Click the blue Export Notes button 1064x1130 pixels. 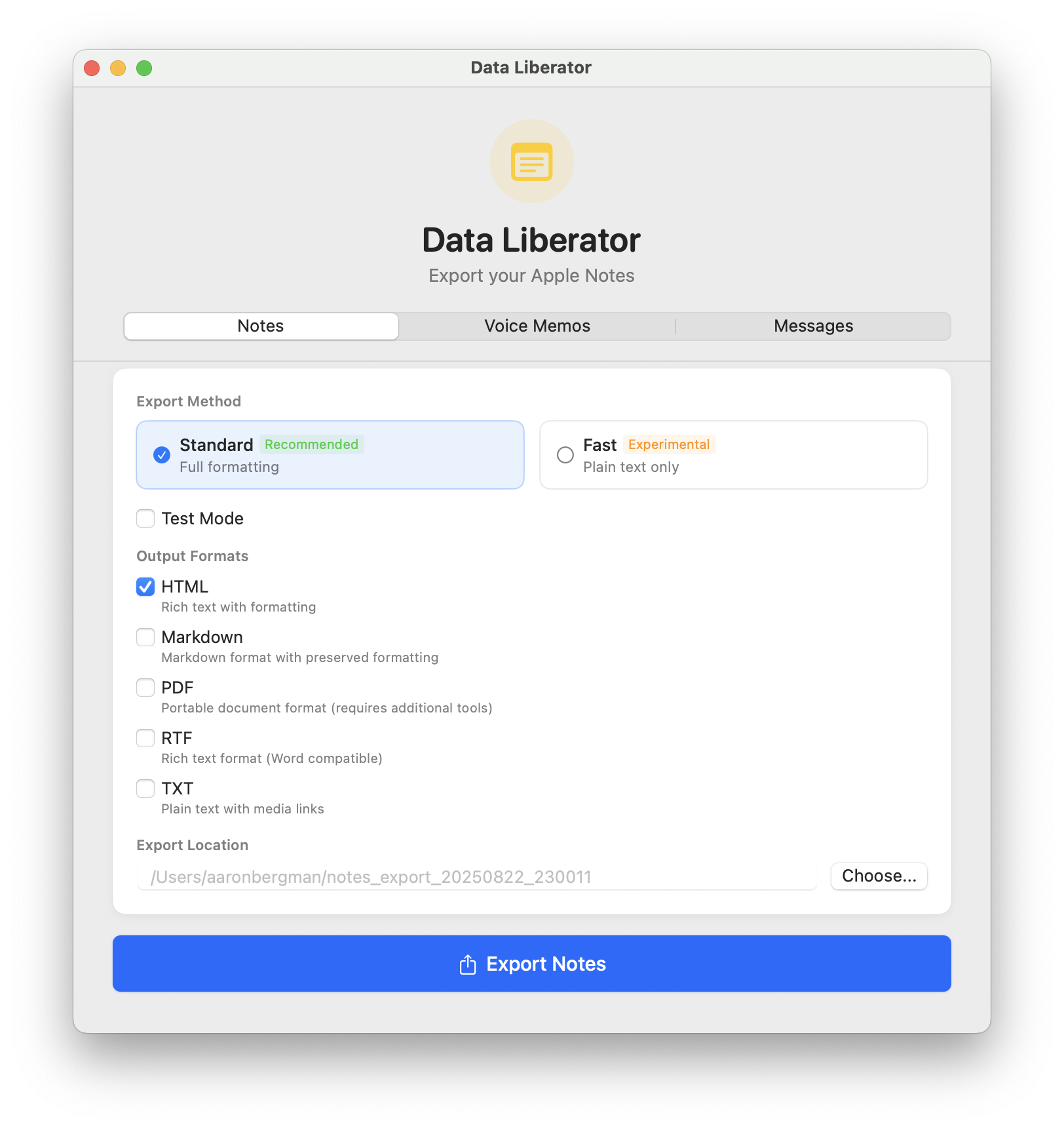(531, 964)
